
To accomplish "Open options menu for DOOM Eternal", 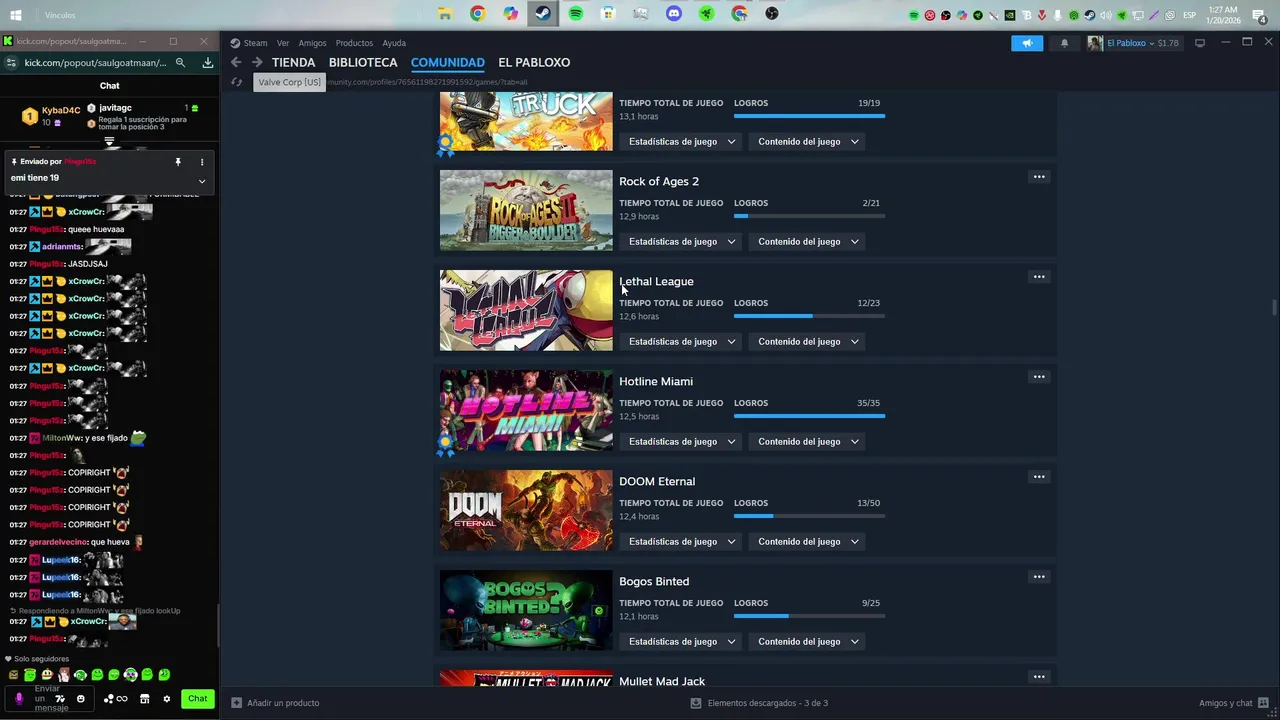I will (x=1039, y=477).
